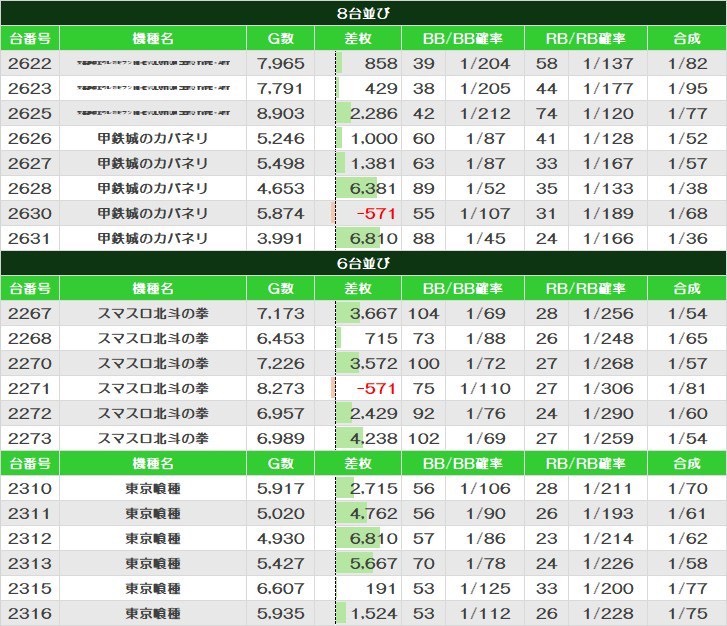Screen dimensions: 727x626
Task: Select machine number 2625 cell
Action: click(30, 114)
